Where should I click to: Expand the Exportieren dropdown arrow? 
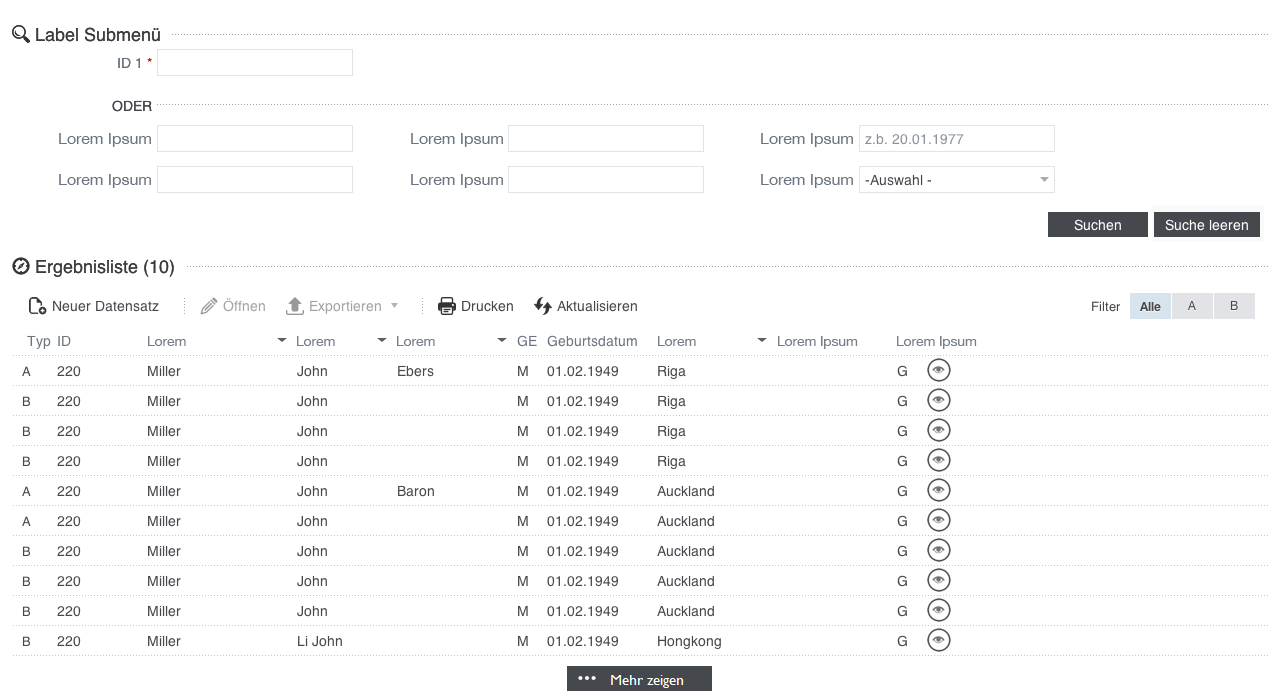coord(394,306)
